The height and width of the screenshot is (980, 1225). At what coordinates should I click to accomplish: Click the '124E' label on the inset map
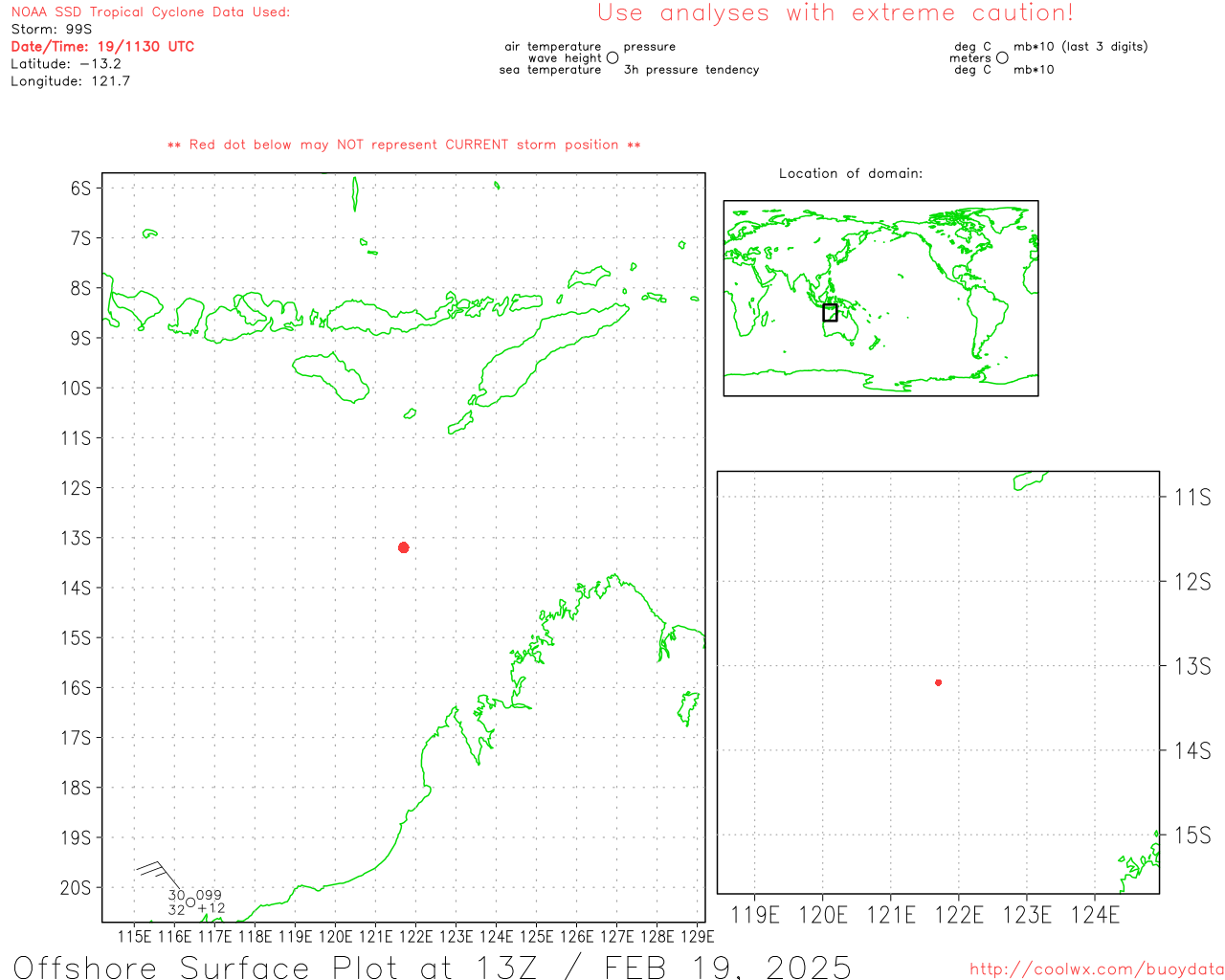(1095, 915)
